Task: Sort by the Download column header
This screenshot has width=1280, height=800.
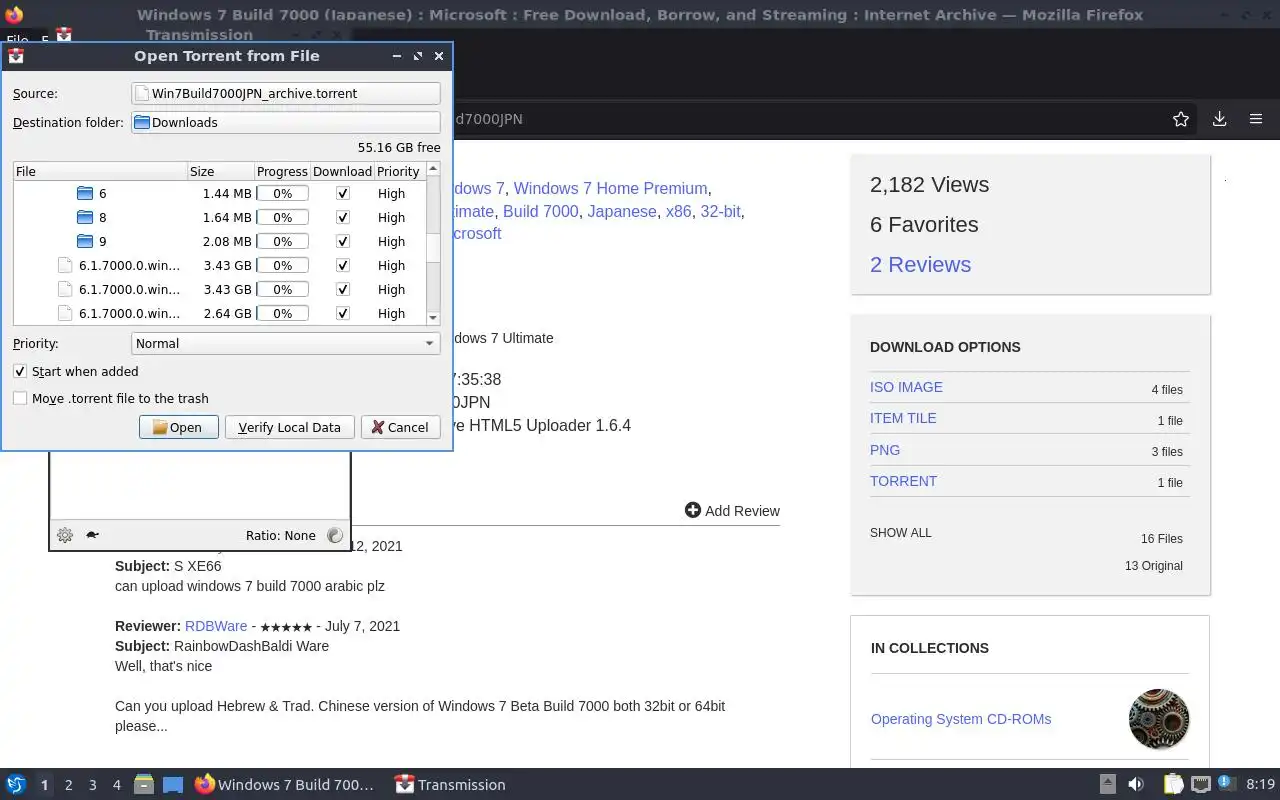Action: [342, 171]
